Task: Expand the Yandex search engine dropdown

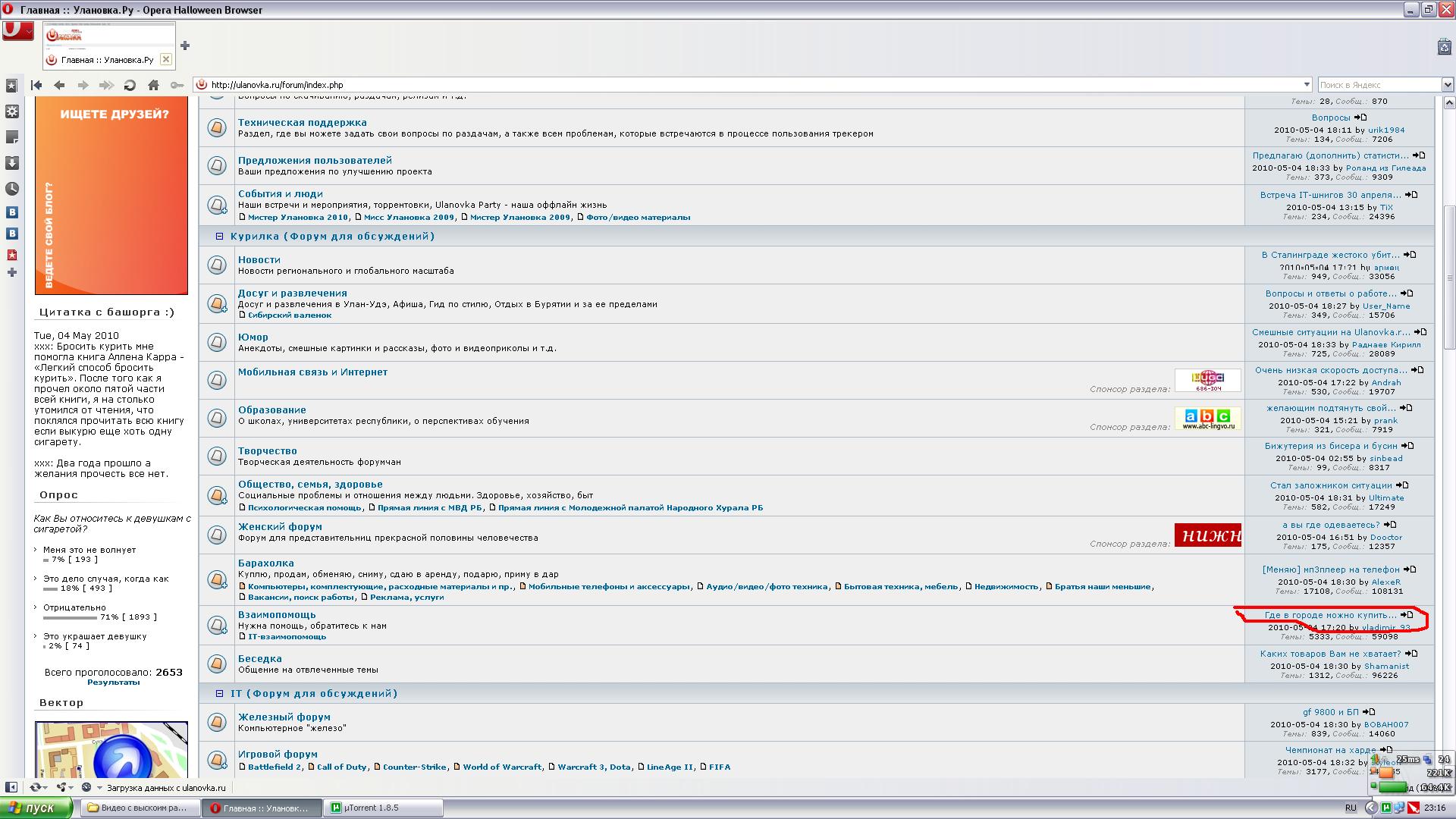Action: (1447, 85)
